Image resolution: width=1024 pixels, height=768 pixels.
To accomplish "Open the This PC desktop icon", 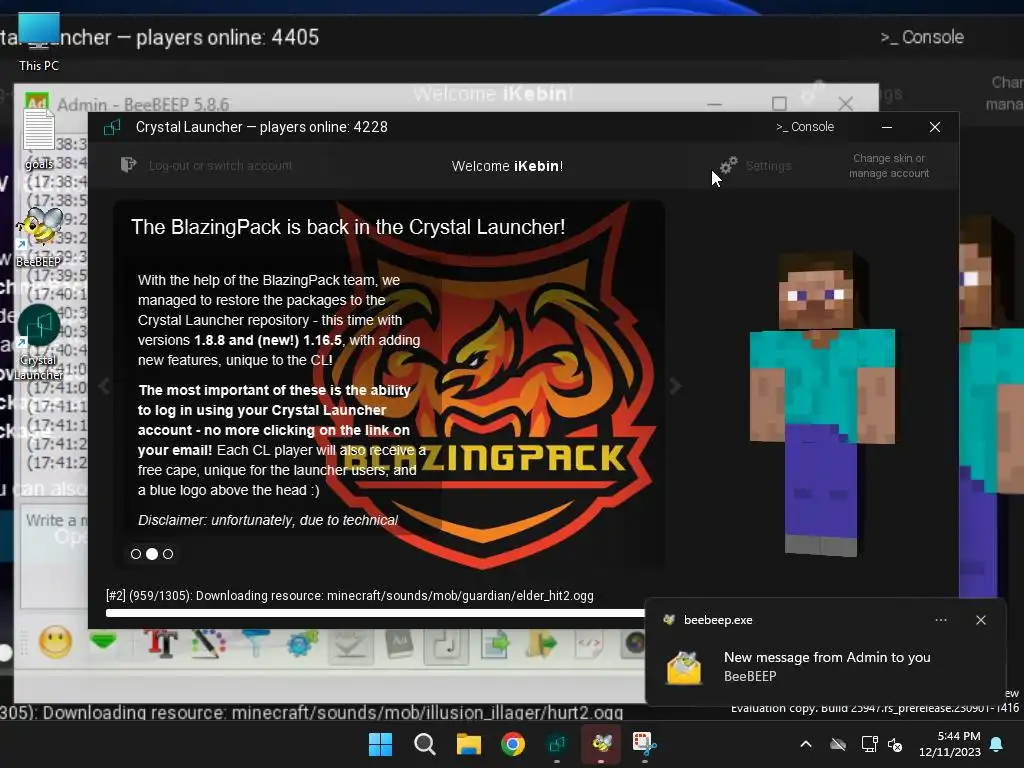I will [39, 40].
